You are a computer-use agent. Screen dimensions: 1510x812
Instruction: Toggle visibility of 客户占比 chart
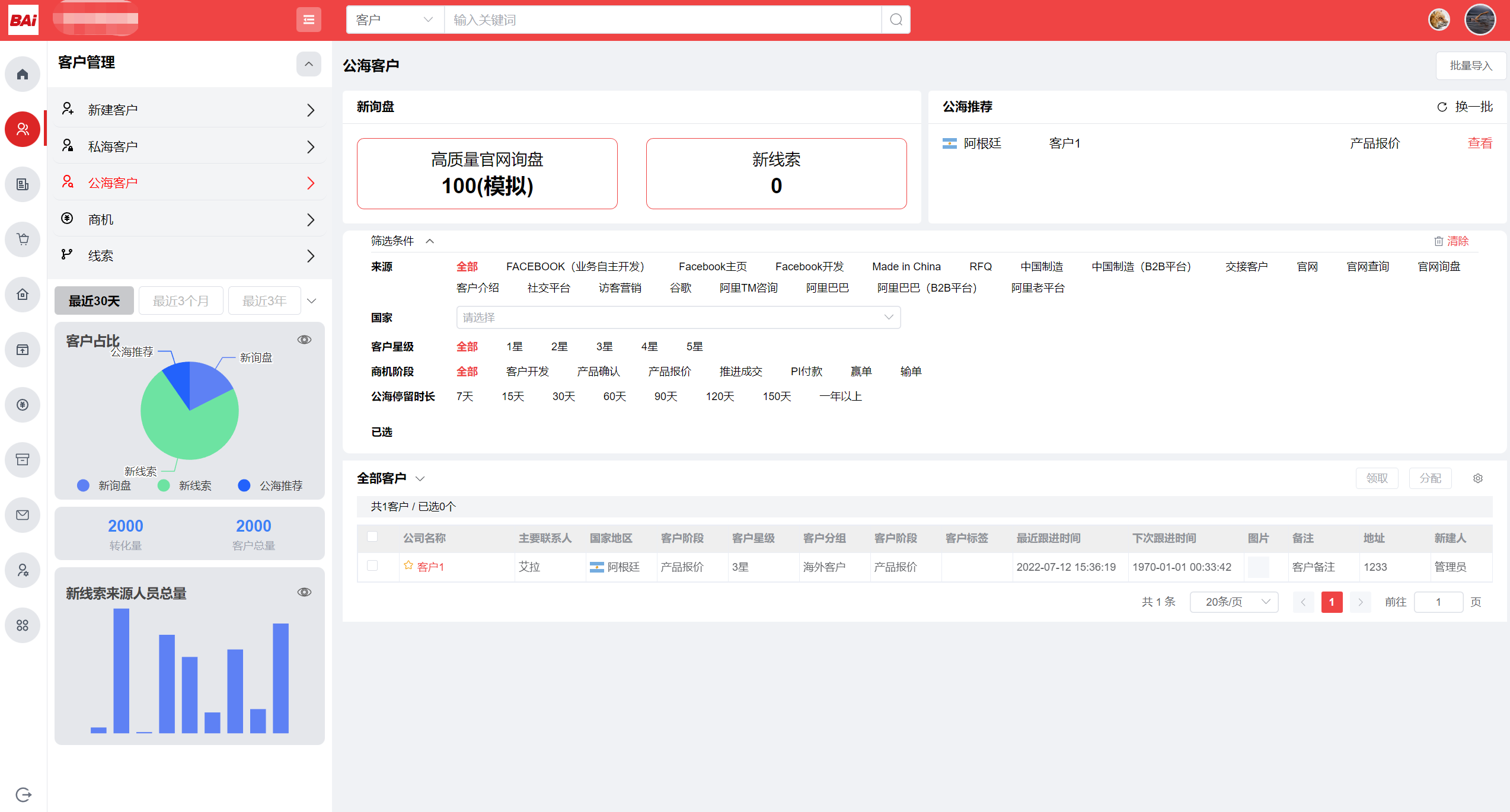tap(304, 340)
